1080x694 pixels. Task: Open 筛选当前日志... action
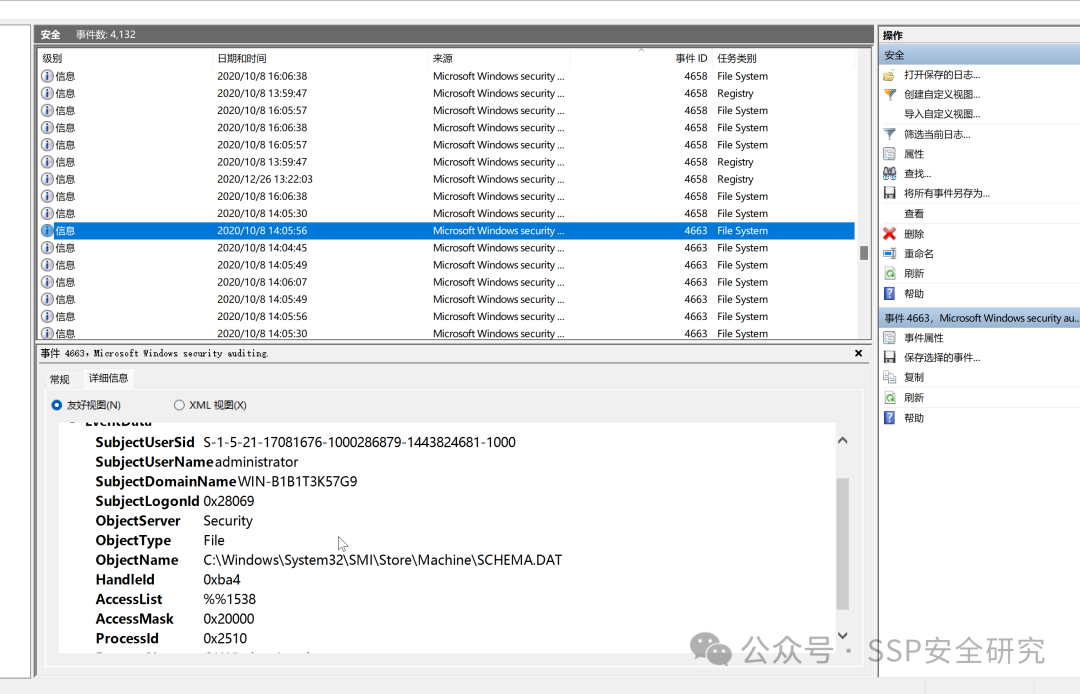(937, 134)
